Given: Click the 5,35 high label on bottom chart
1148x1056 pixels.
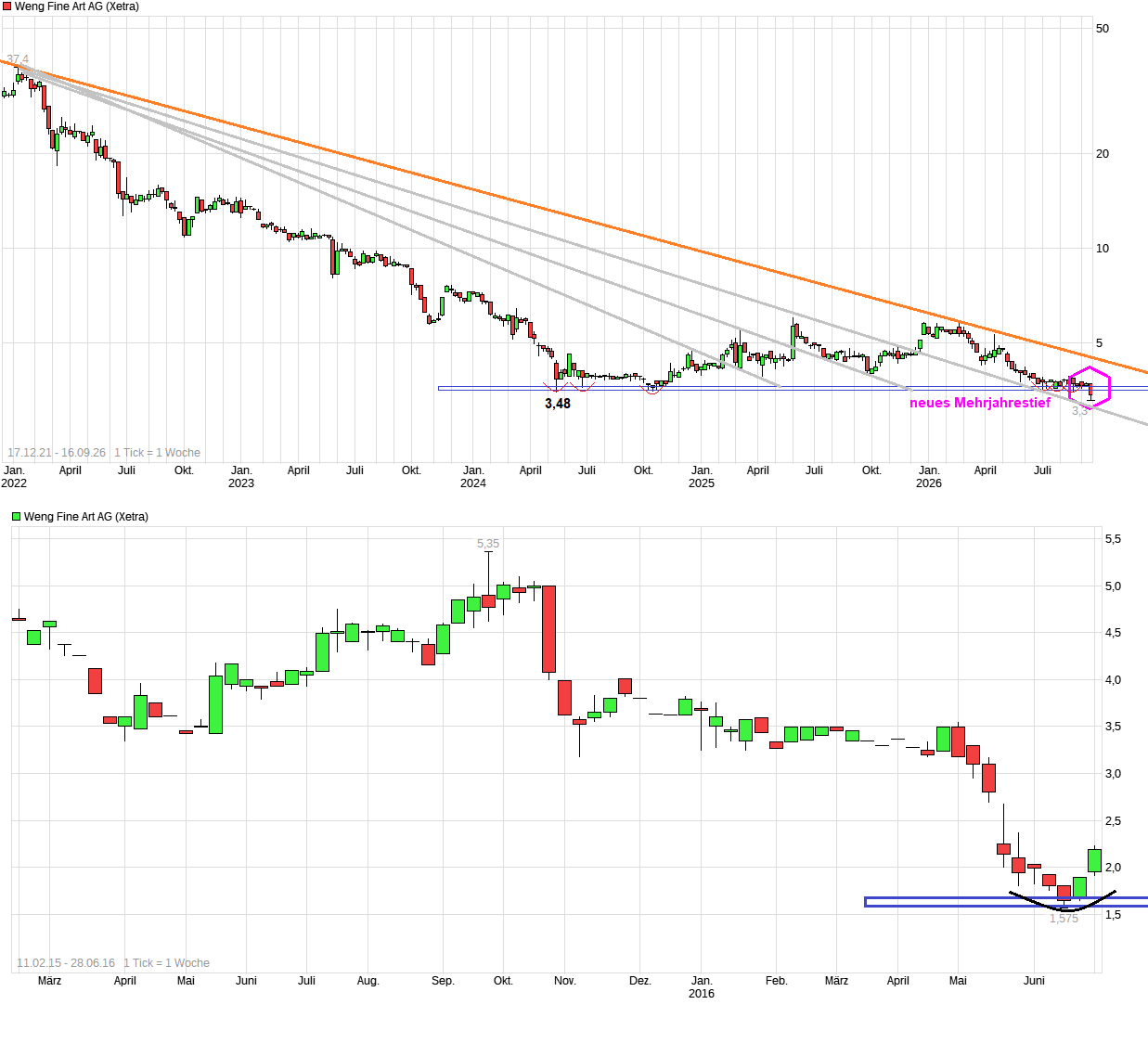Looking at the screenshot, I should click(488, 544).
